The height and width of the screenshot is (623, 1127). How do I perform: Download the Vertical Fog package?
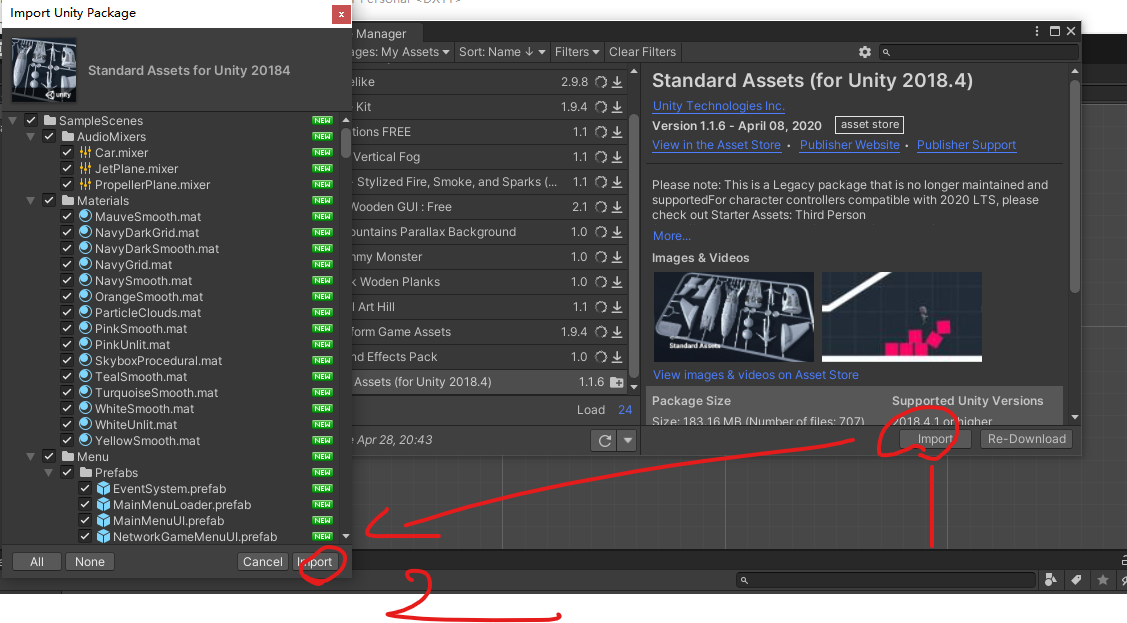(x=617, y=157)
